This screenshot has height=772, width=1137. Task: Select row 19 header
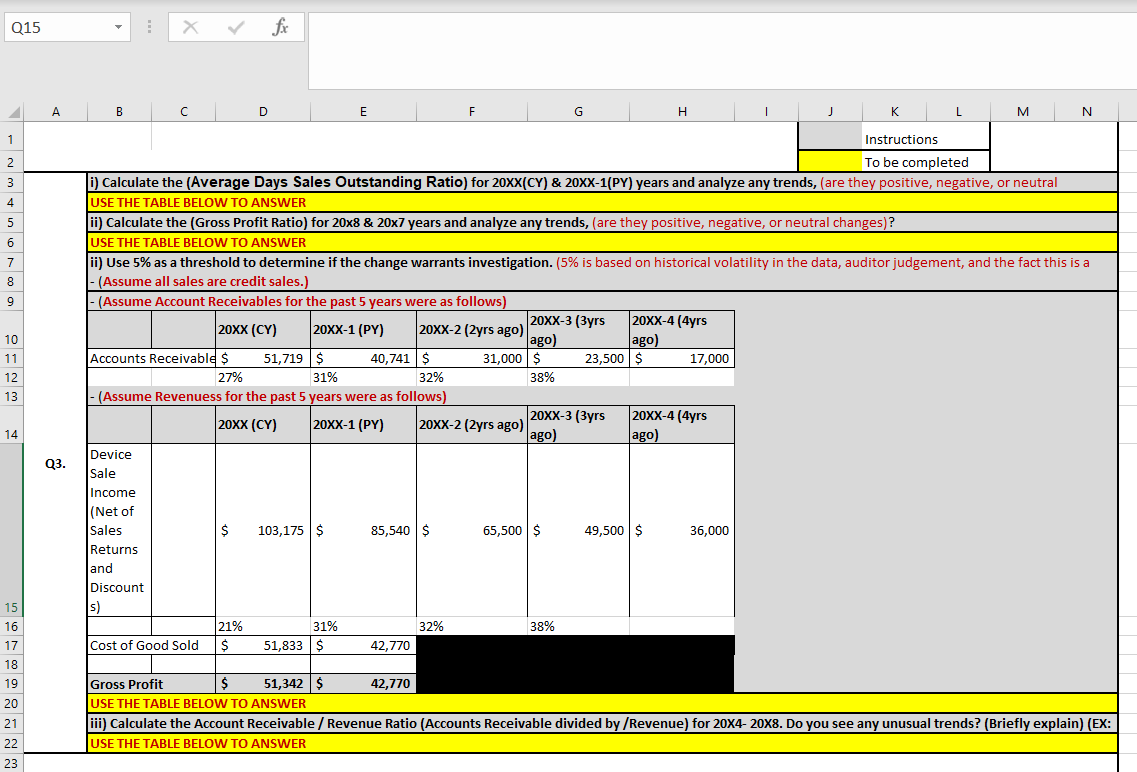(x=12, y=684)
